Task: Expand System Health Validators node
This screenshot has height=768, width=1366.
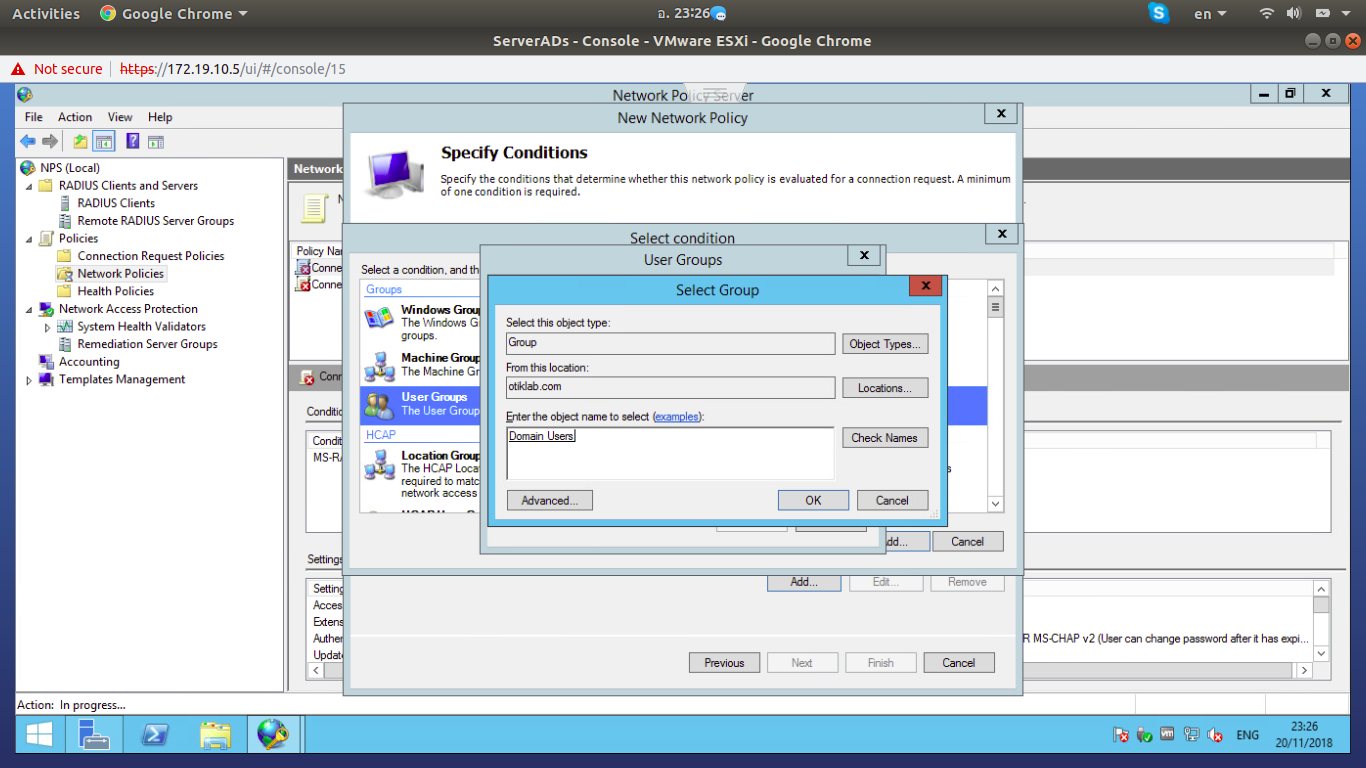Action: point(47,327)
